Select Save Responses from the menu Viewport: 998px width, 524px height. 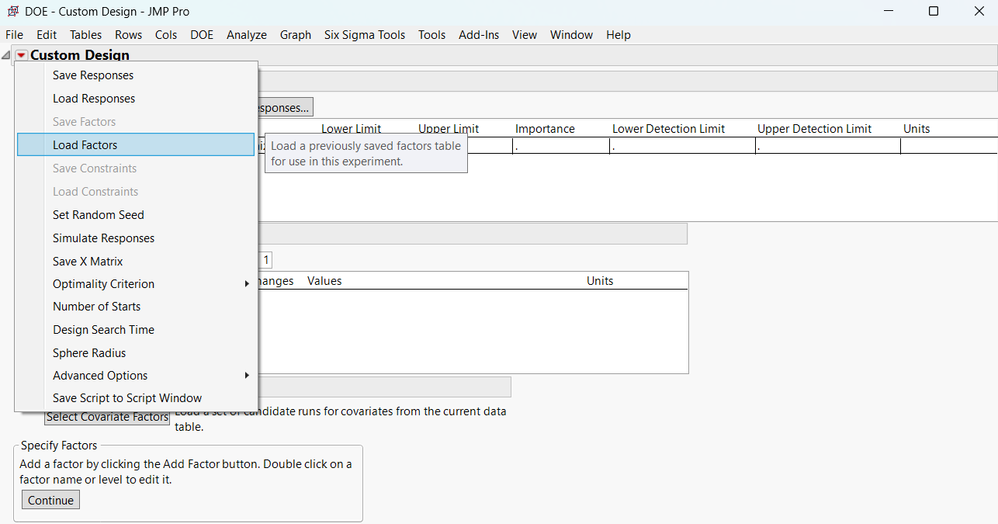[x=93, y=75]
